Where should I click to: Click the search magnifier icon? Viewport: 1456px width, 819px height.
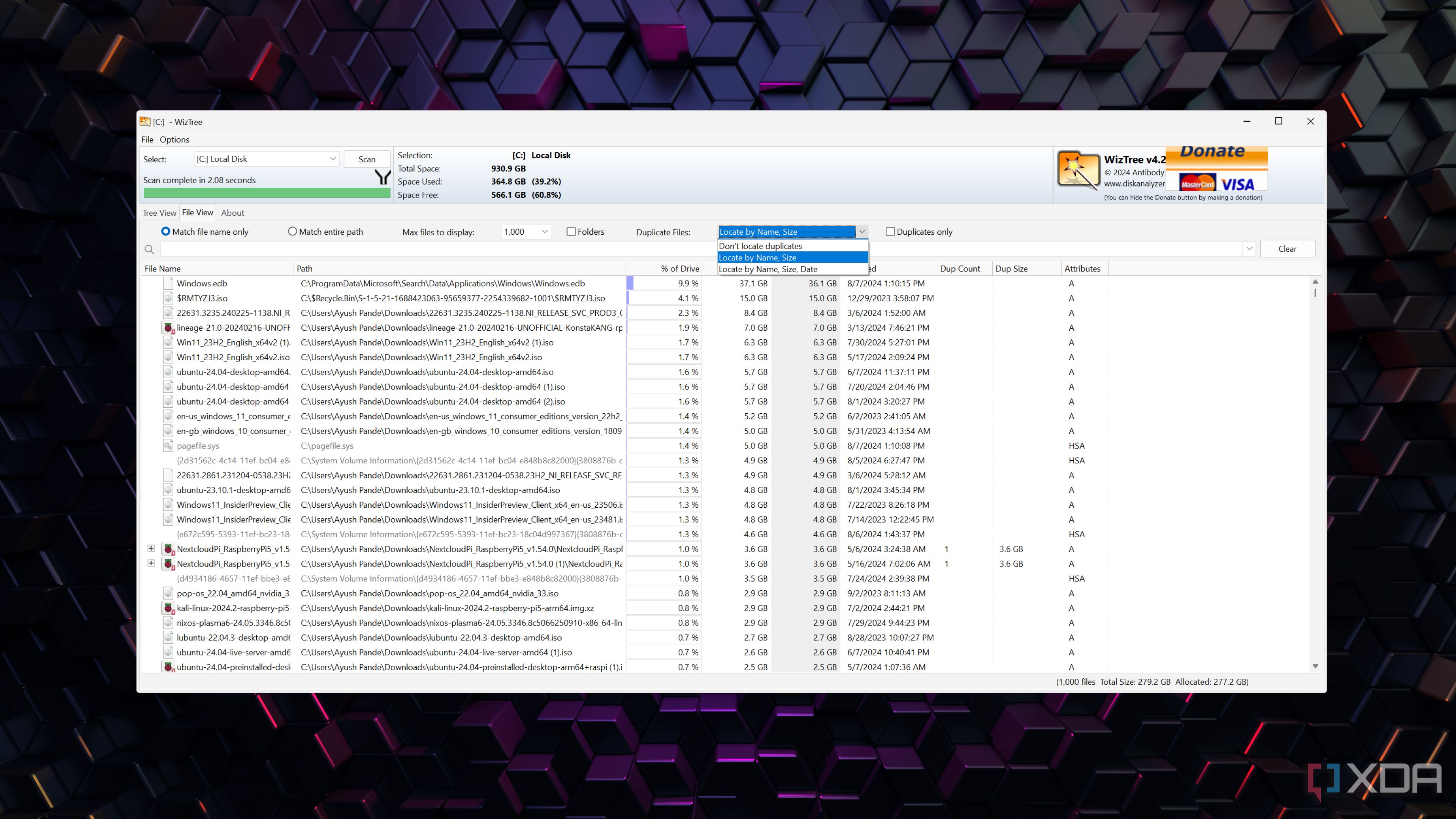click(x=149, y=249)
